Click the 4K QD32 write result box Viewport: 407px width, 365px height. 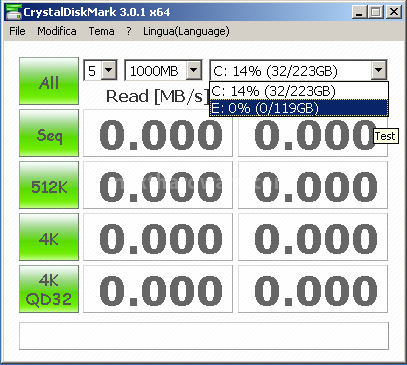313,289
